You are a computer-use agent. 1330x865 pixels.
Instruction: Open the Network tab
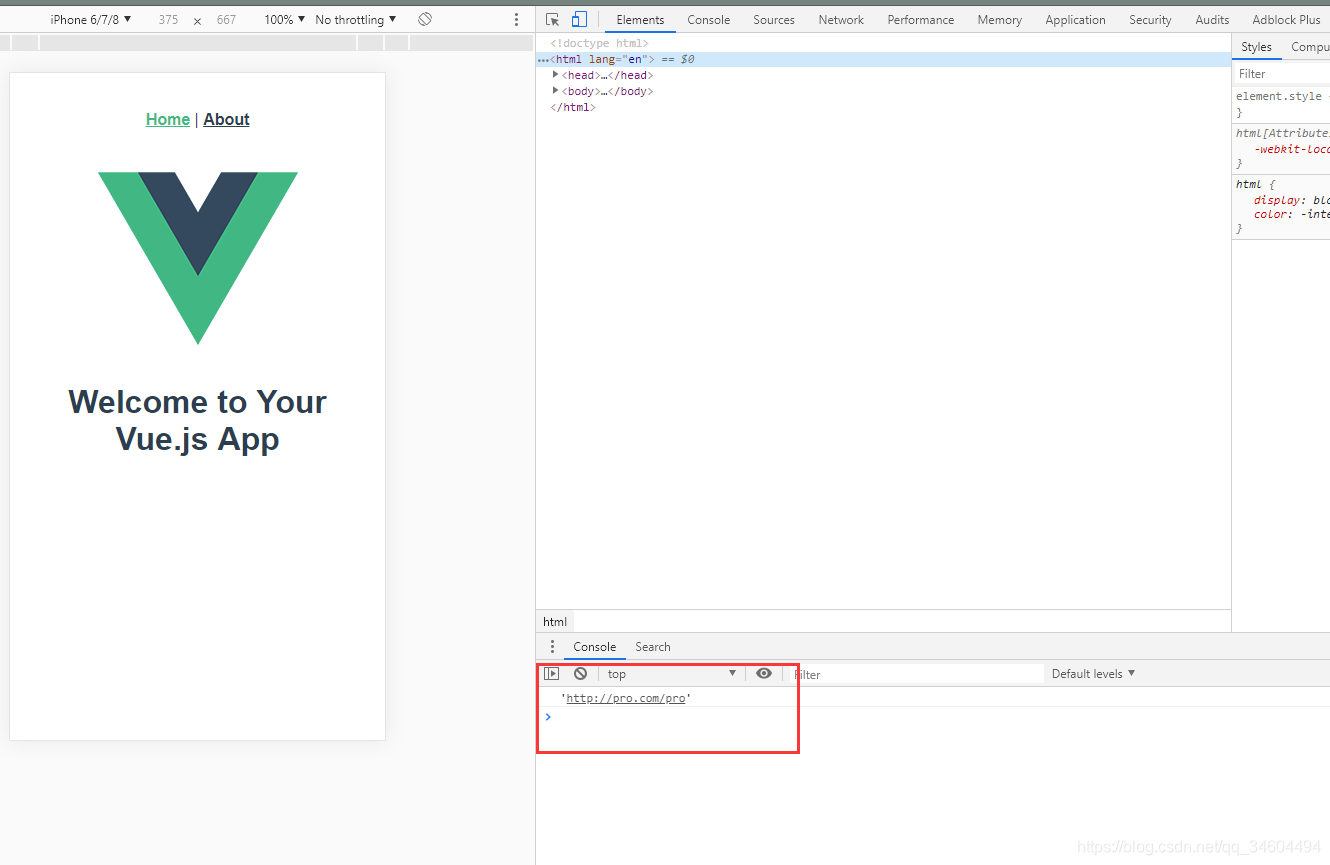pyautogui.click(x=841, y=19)
